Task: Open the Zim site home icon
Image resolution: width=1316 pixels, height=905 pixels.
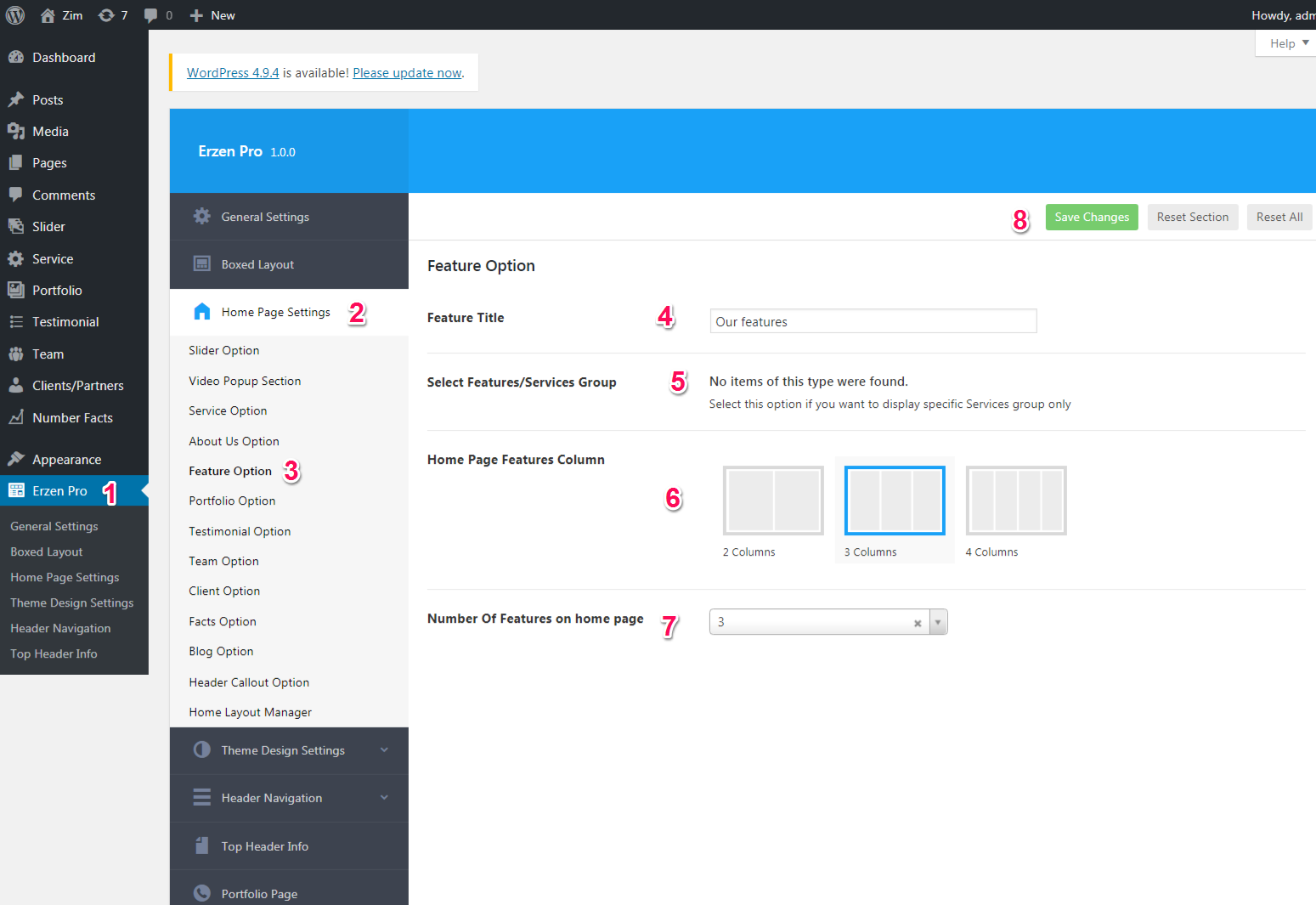Action: 48,15
